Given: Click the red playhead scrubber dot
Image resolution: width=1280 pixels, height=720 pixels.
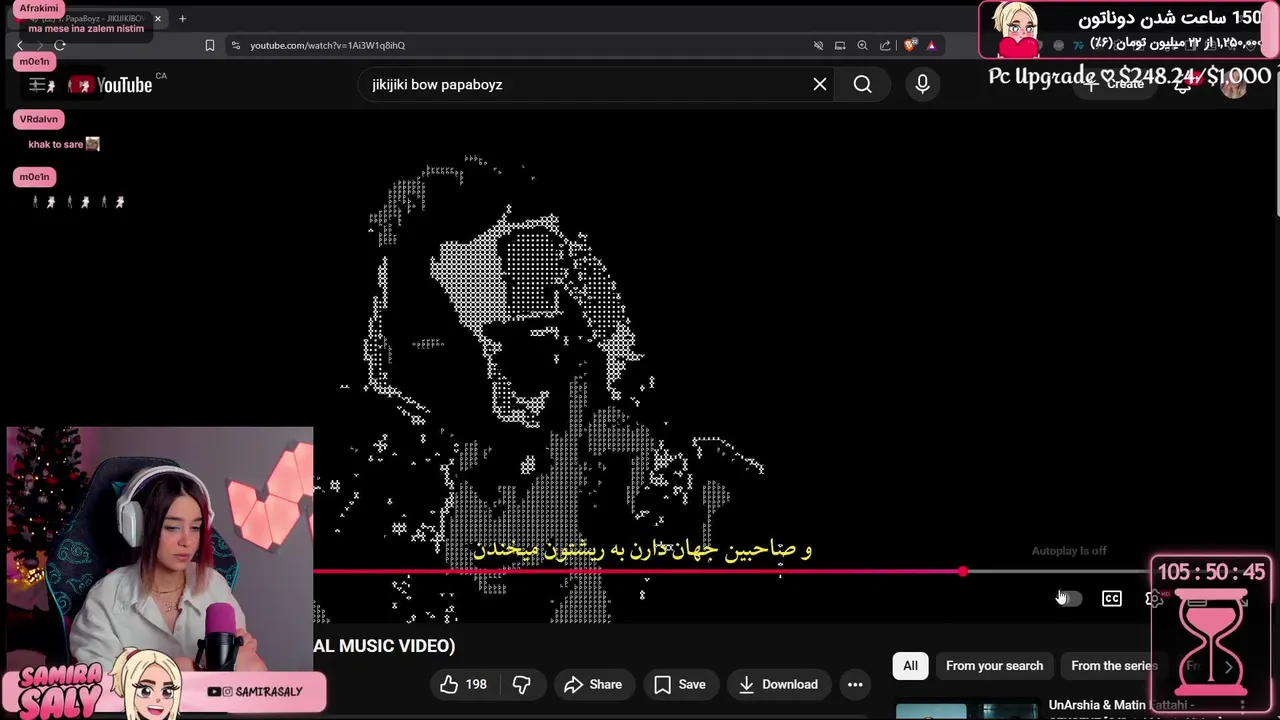Looking at the screenshot, I should (x=962, y=572).
